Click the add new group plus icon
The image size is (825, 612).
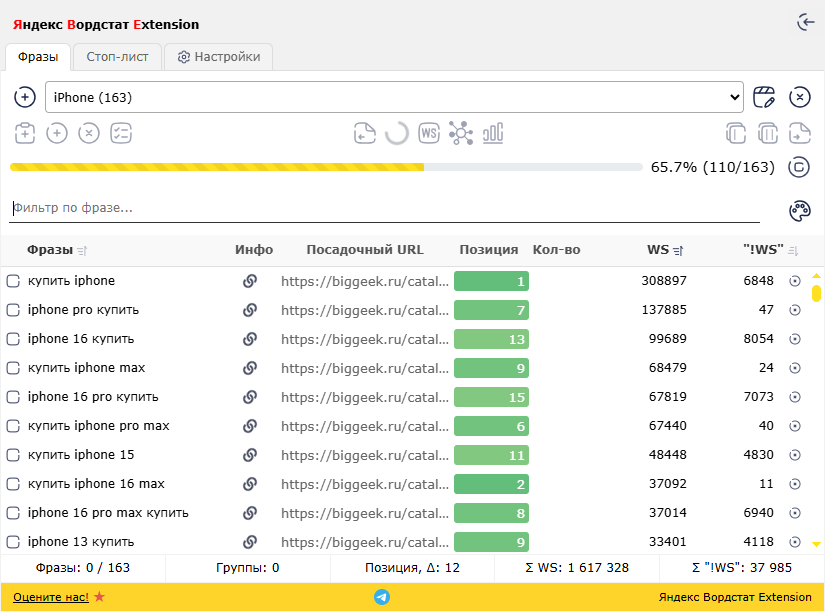click(25, 97)
